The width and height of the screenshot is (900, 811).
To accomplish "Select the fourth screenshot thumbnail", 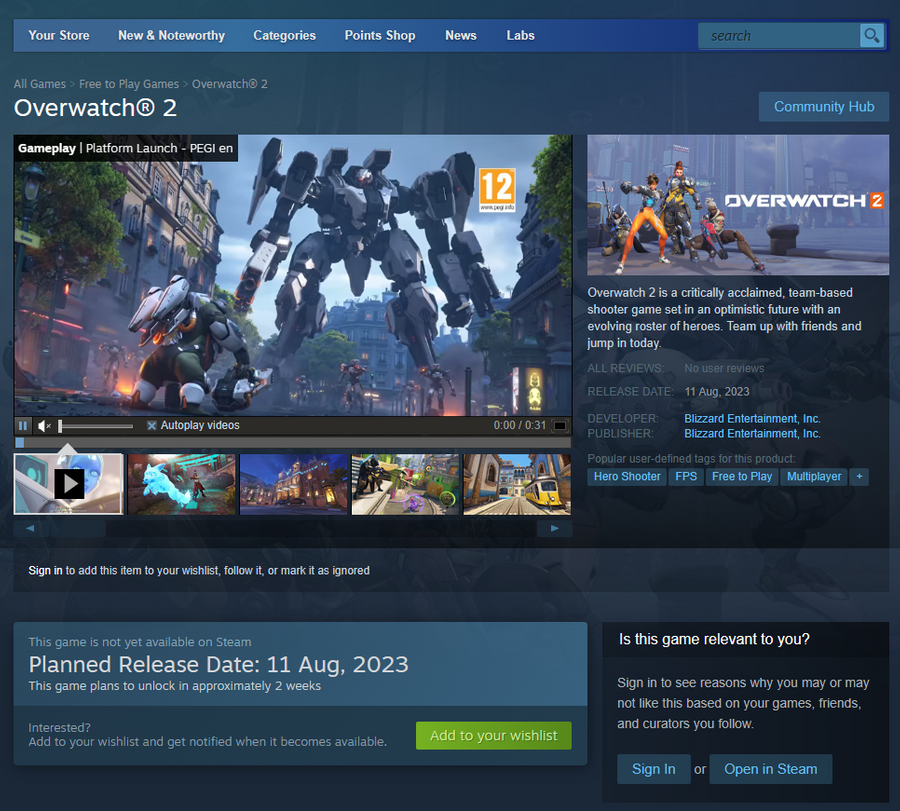I will click(405, 484).
